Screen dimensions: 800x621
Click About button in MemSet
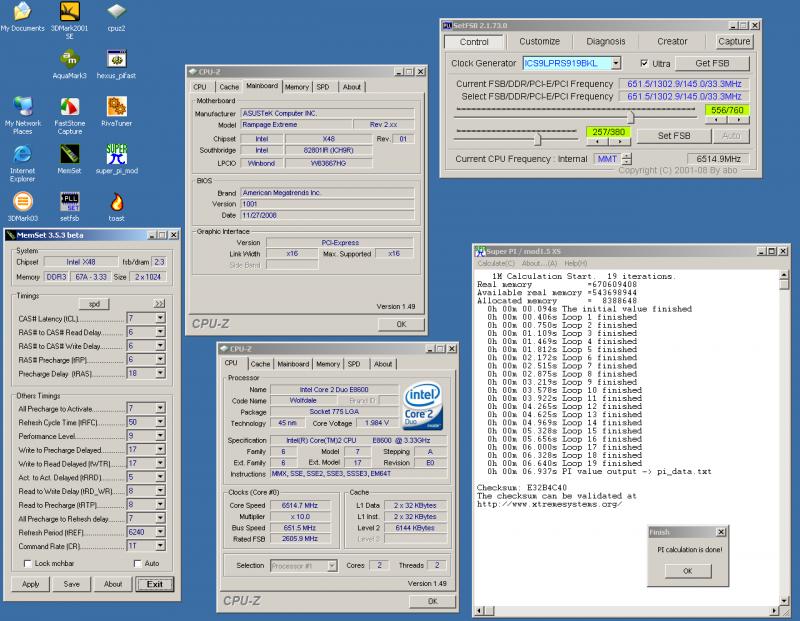(113, 584)
